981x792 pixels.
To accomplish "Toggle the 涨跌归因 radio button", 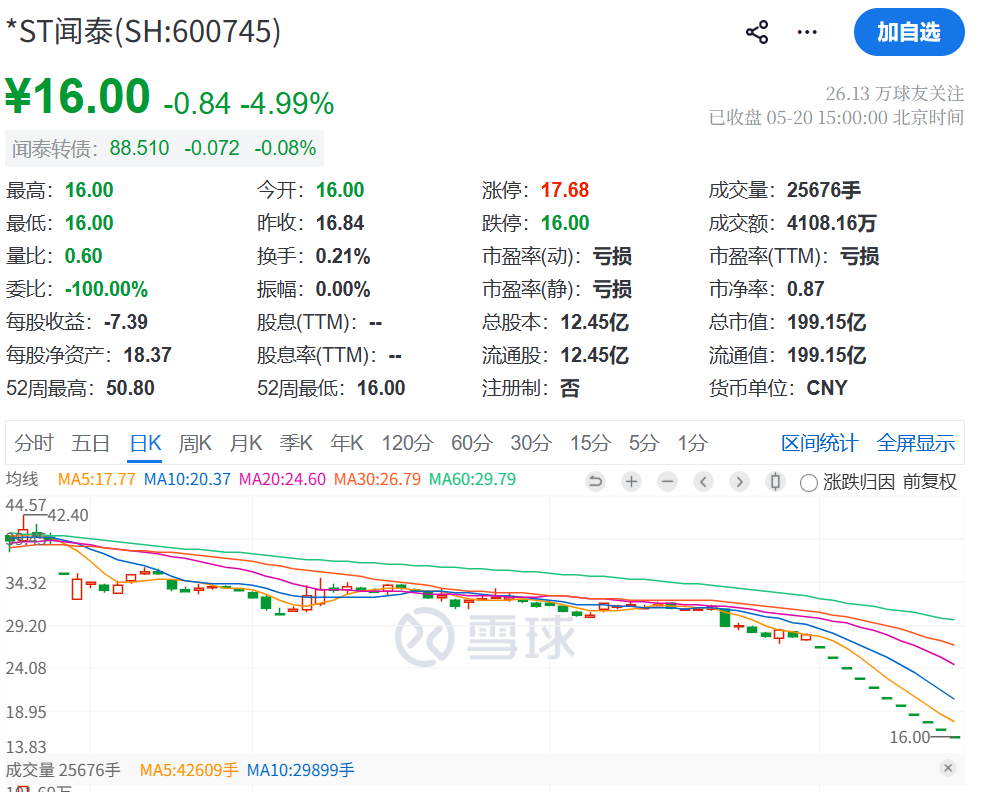I will [809, 482].
